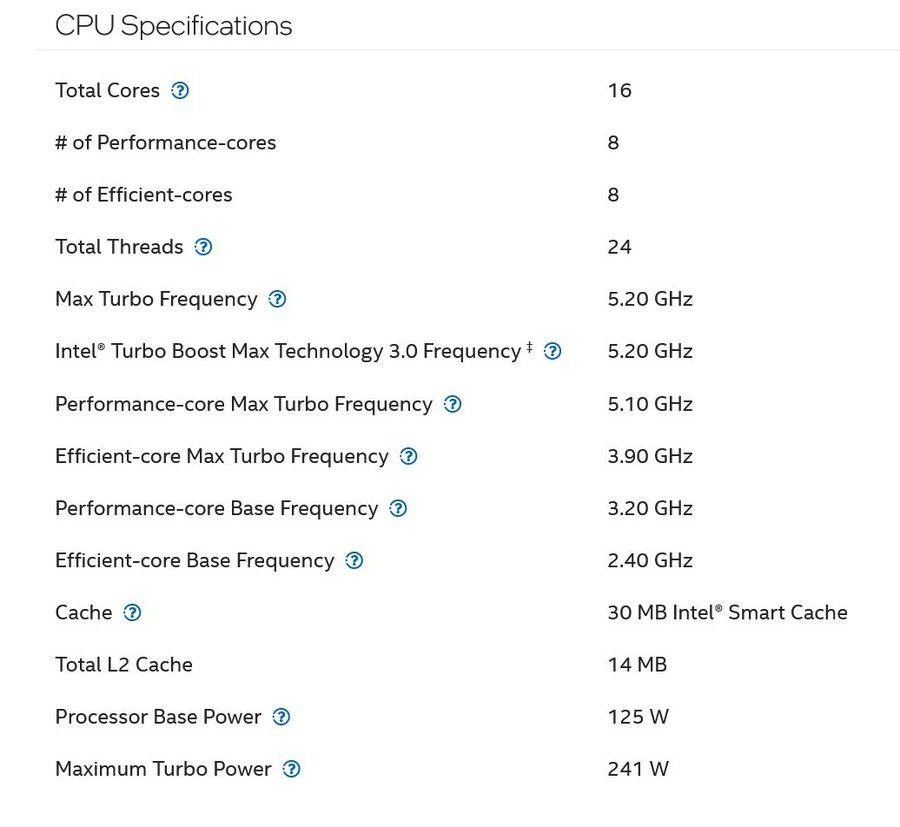The width and height of the screenshot is (900, 827).
Task: Show info for Turbo Boost Max Technology 3.0
Action: [552, 351]
